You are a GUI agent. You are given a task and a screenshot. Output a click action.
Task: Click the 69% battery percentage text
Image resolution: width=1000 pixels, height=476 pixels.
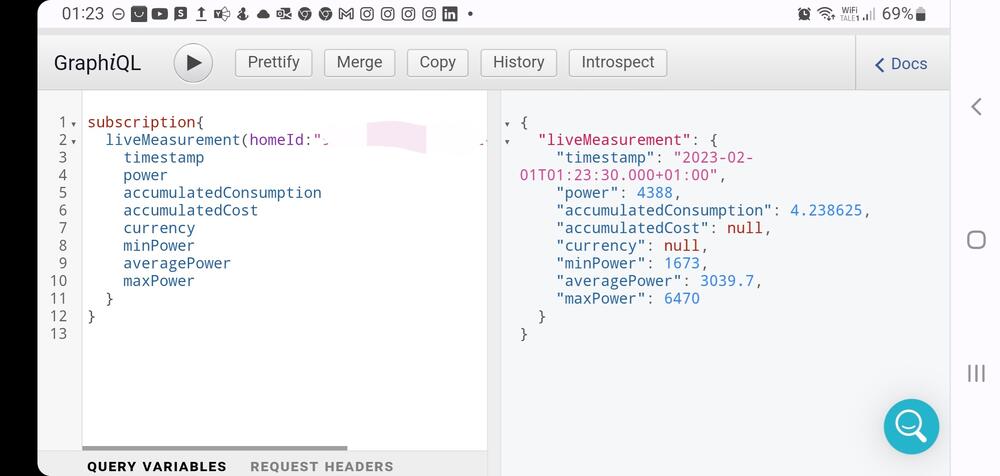coord(897,14)
